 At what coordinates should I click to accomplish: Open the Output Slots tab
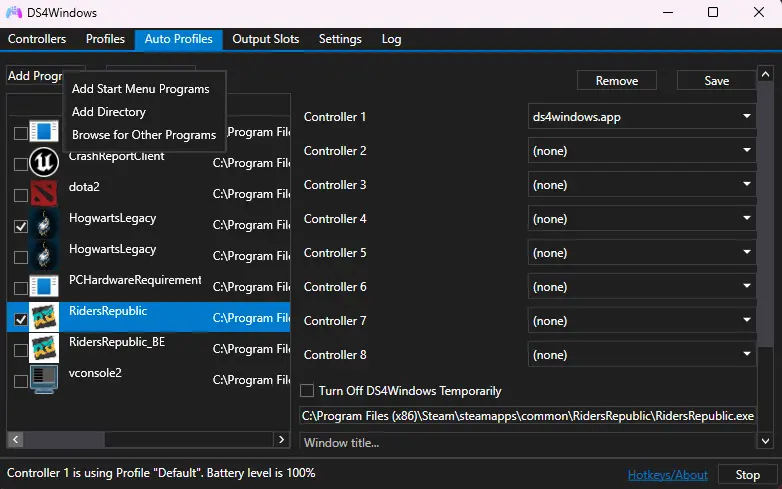tap(265, 39)
